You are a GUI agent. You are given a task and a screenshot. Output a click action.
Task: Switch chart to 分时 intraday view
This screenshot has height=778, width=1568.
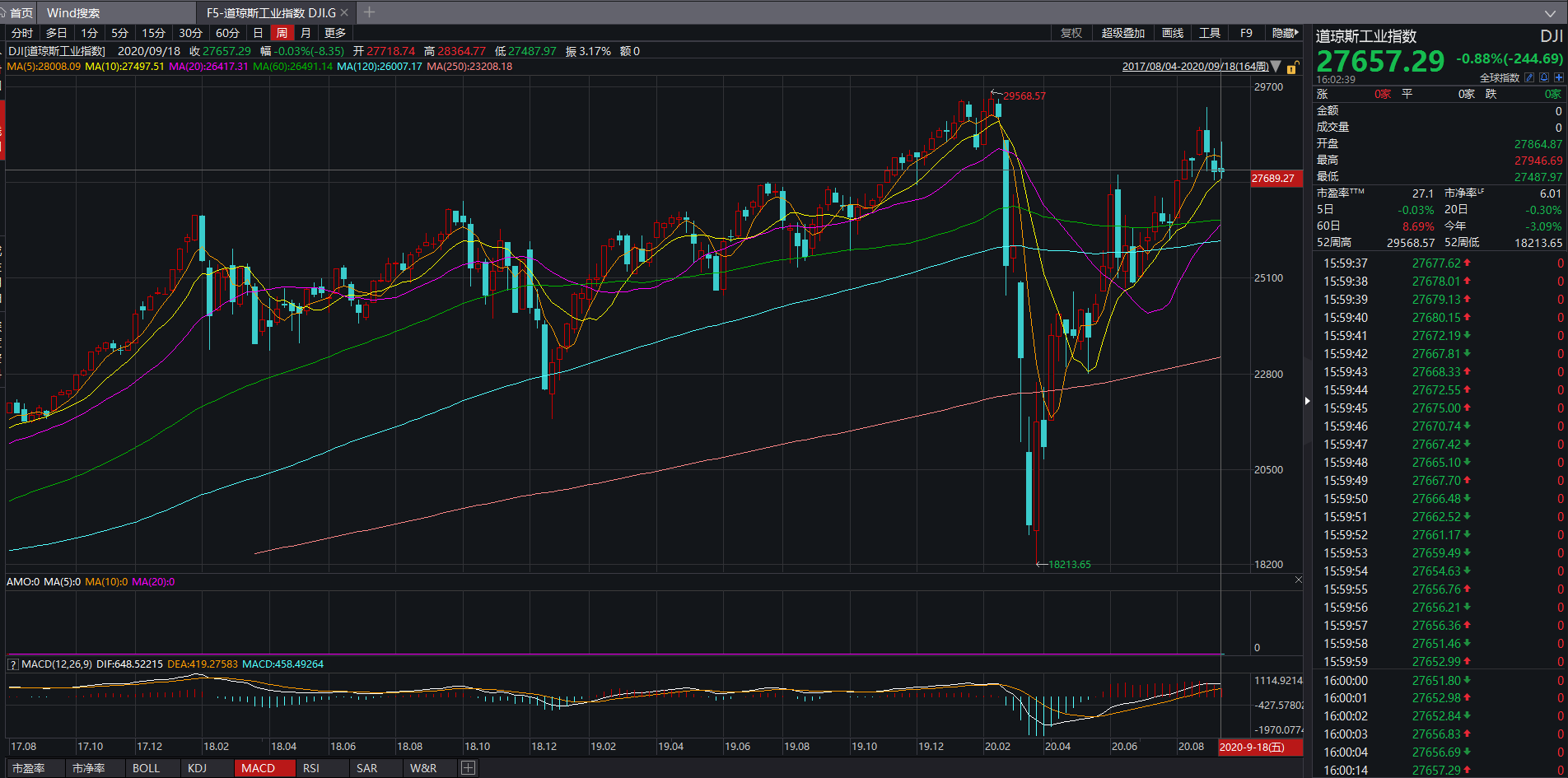tap(22, 33)
